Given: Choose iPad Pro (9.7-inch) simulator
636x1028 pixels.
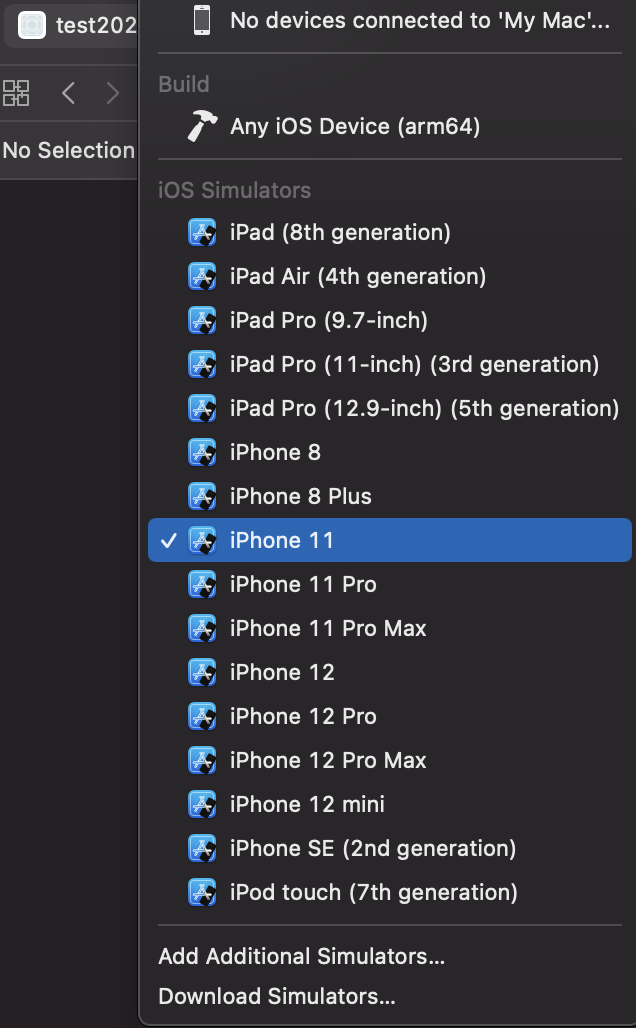Looking at the screenshot, I should [x=328, y=320].
